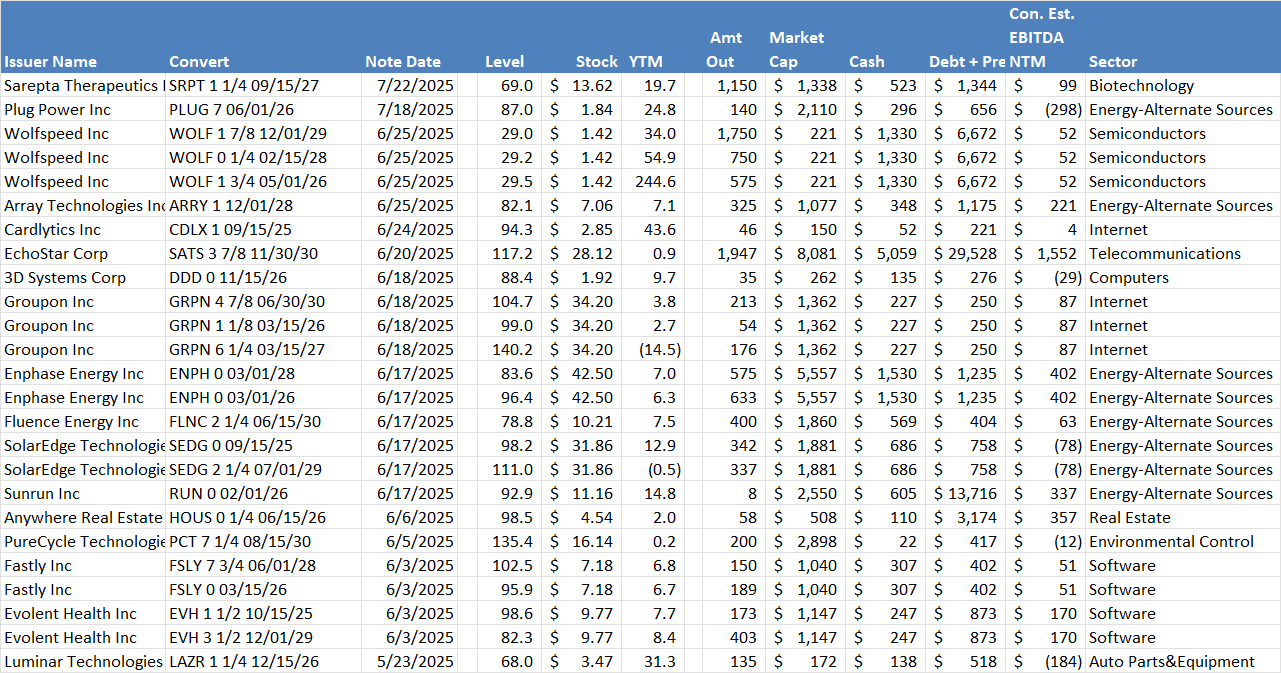Click amount out '1,947'

pos(737,254)
